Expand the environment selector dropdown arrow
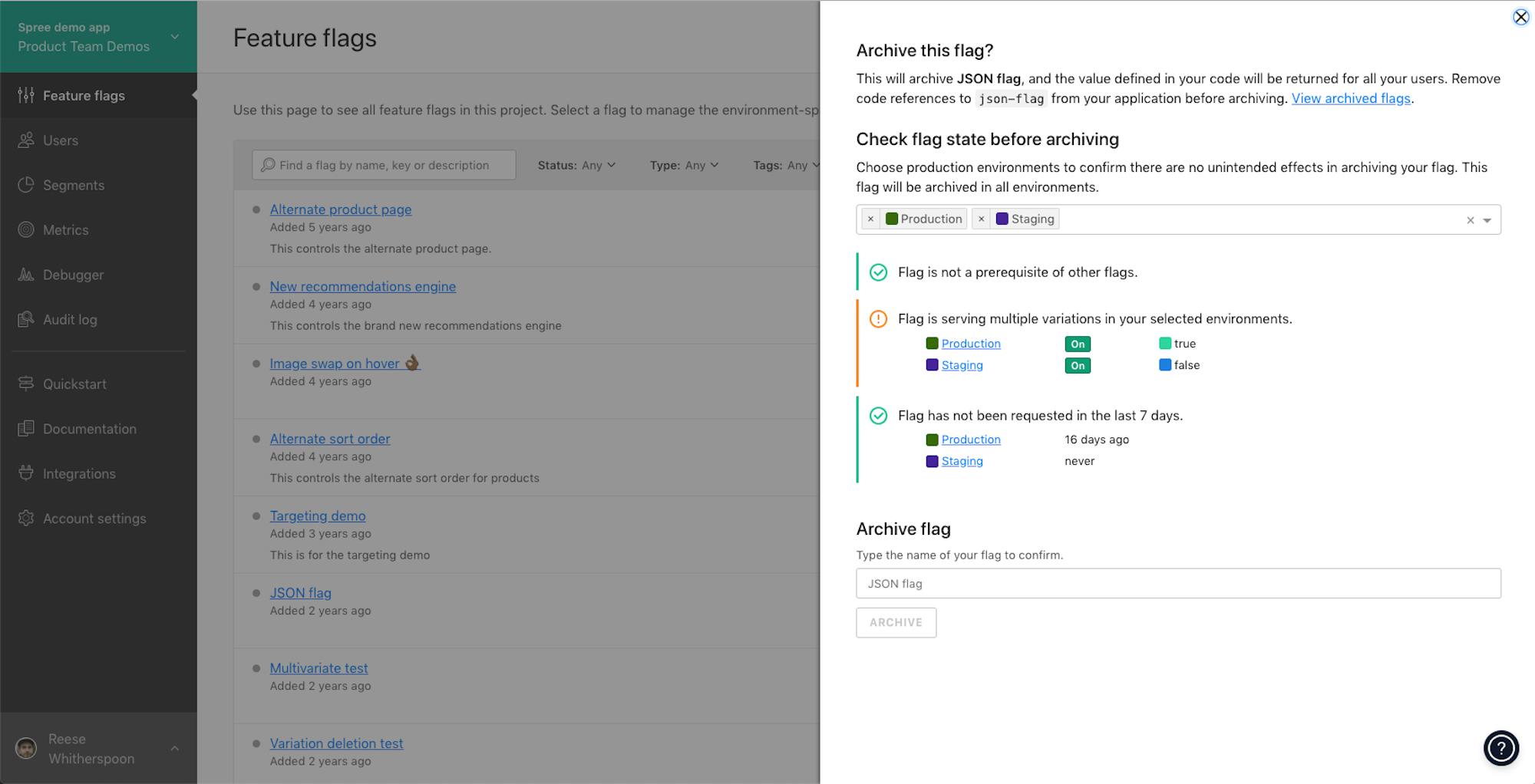This screenshot has height=784, width=1535. point(1487,221)
